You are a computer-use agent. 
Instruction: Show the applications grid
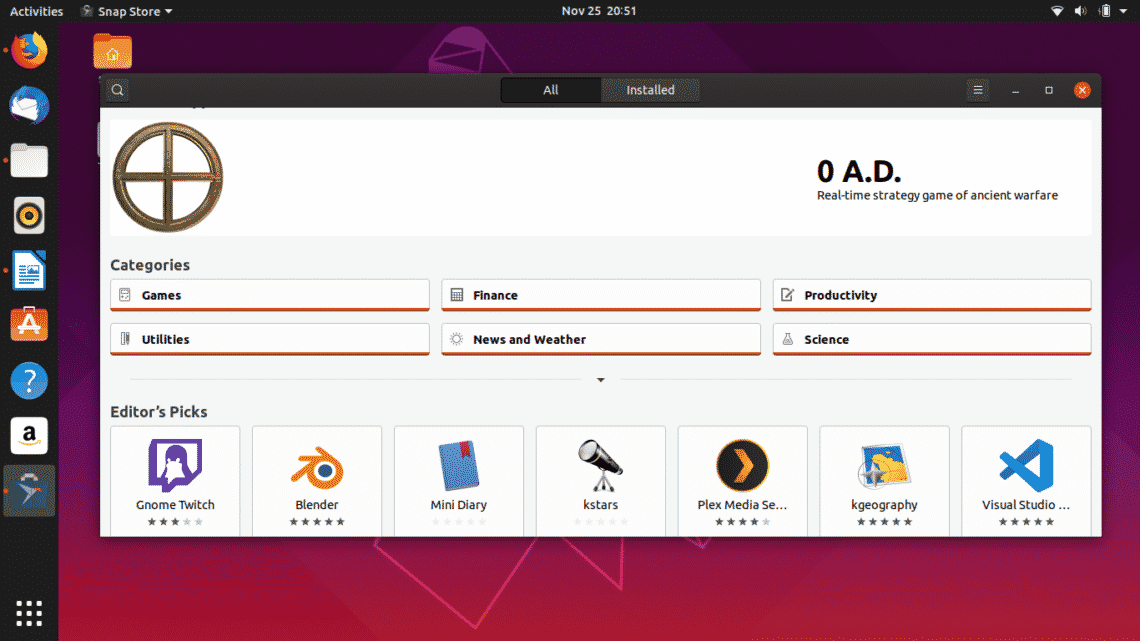tap(29, 613)
